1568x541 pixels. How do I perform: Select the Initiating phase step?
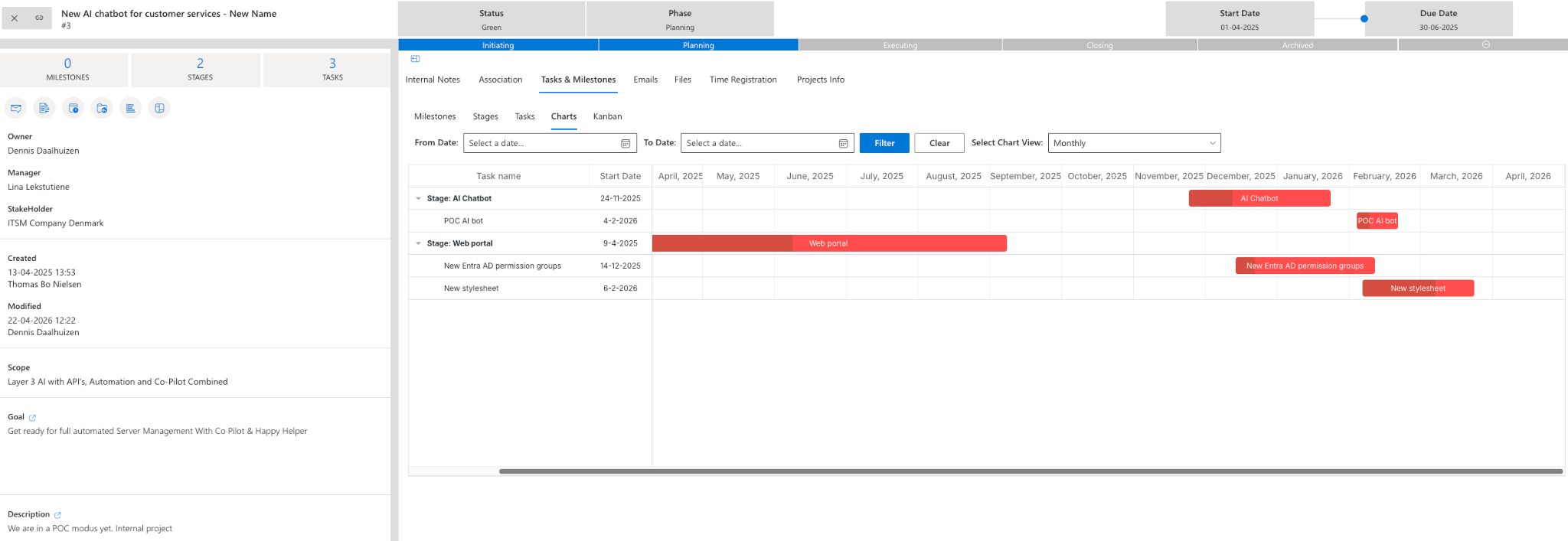[x=498, y=45]
